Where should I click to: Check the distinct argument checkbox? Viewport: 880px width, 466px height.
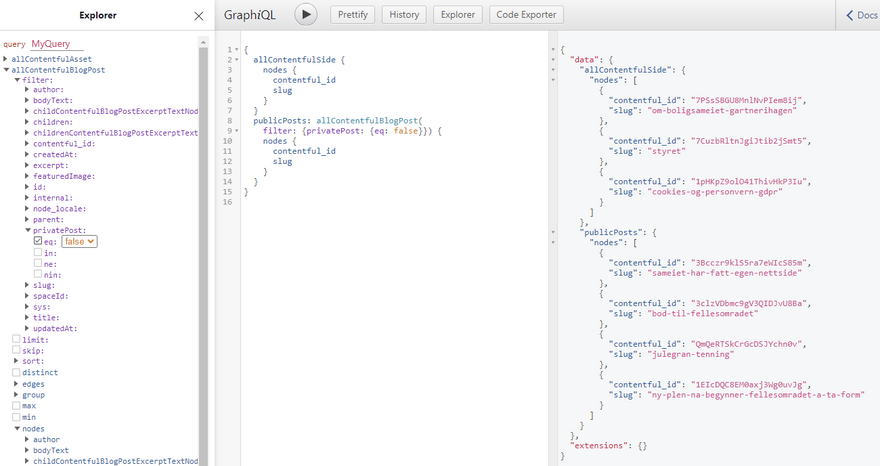16,373
